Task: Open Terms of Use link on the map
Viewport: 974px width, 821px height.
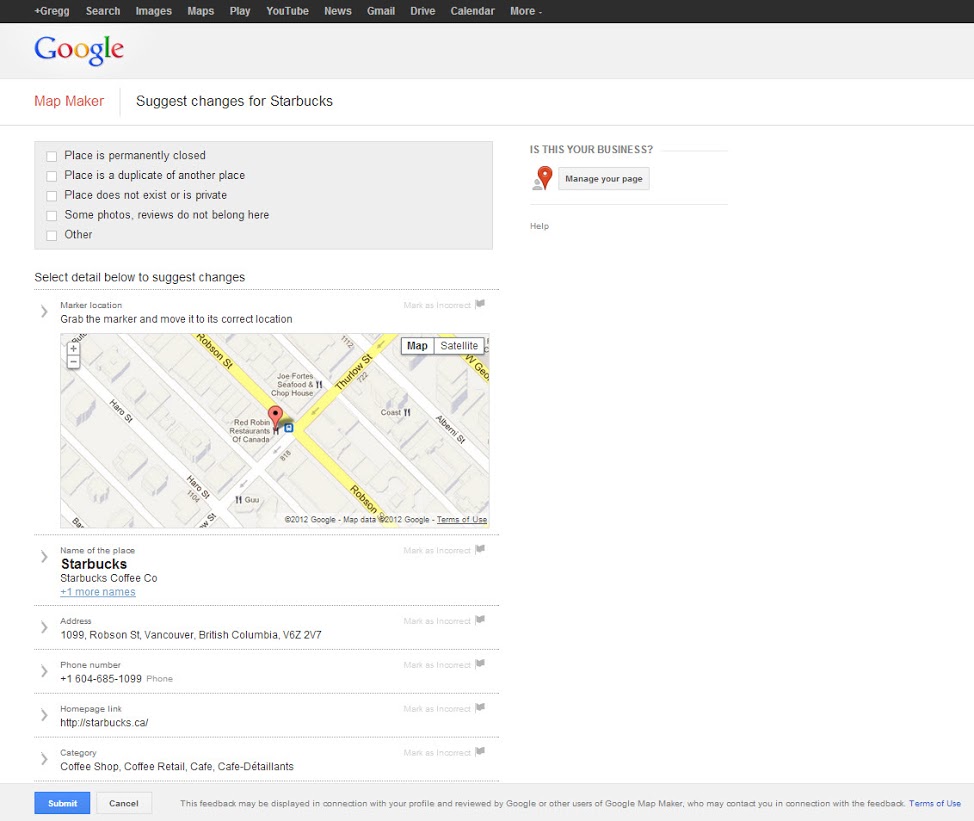Action: pos(462,519)
